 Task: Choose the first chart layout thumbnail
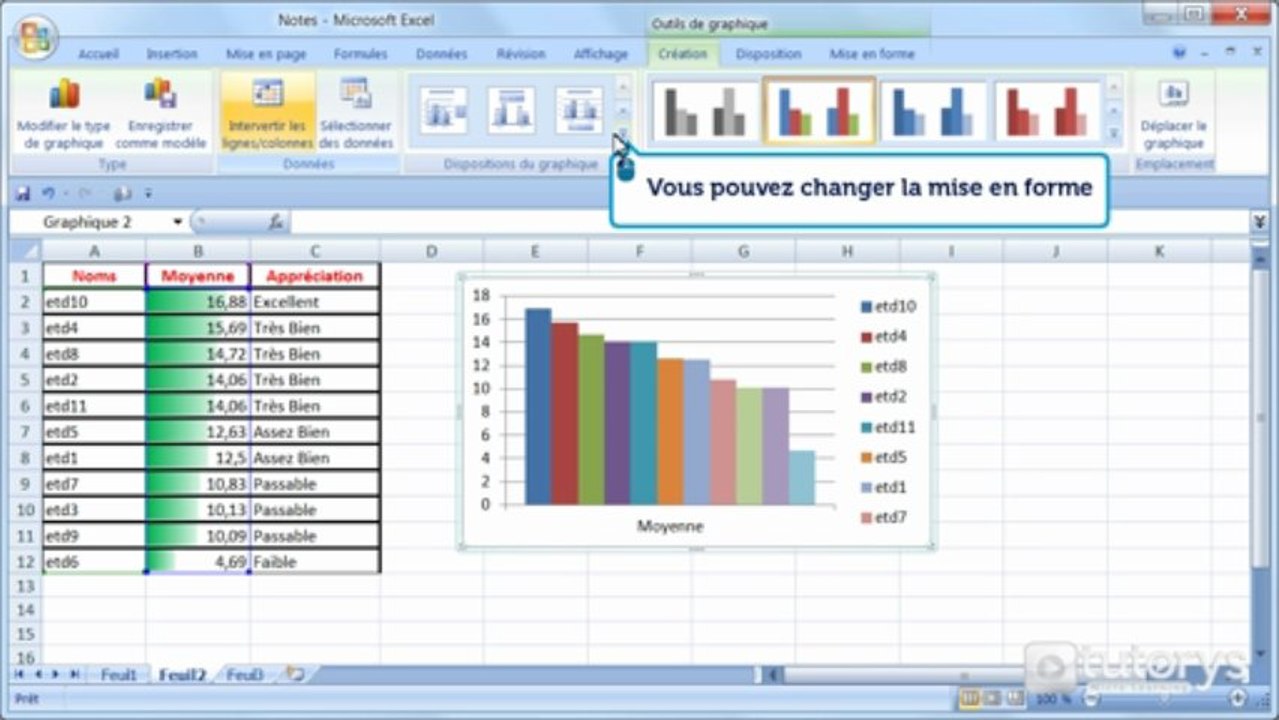point(443,110)
